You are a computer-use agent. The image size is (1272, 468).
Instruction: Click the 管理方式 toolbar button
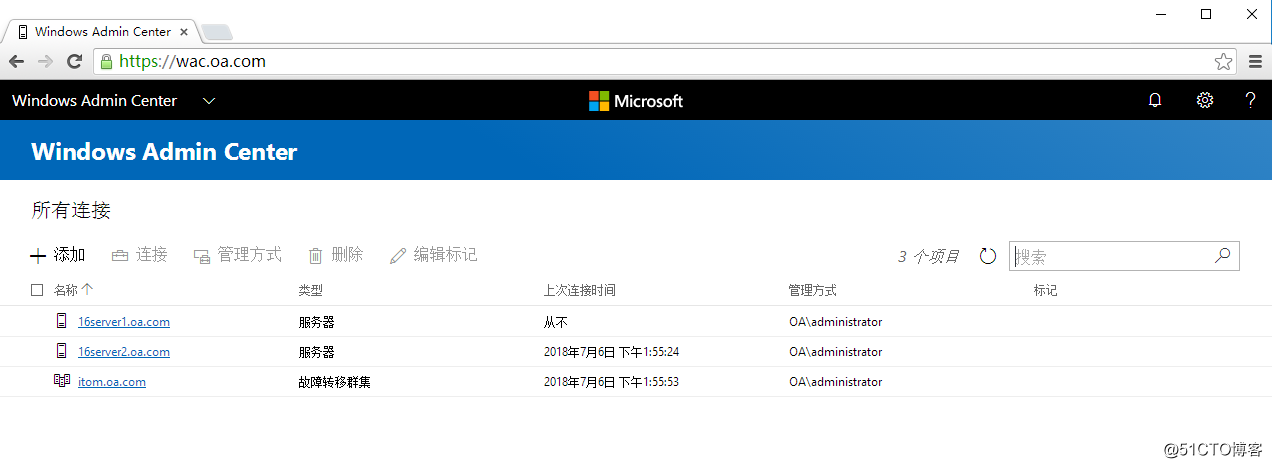237,255
